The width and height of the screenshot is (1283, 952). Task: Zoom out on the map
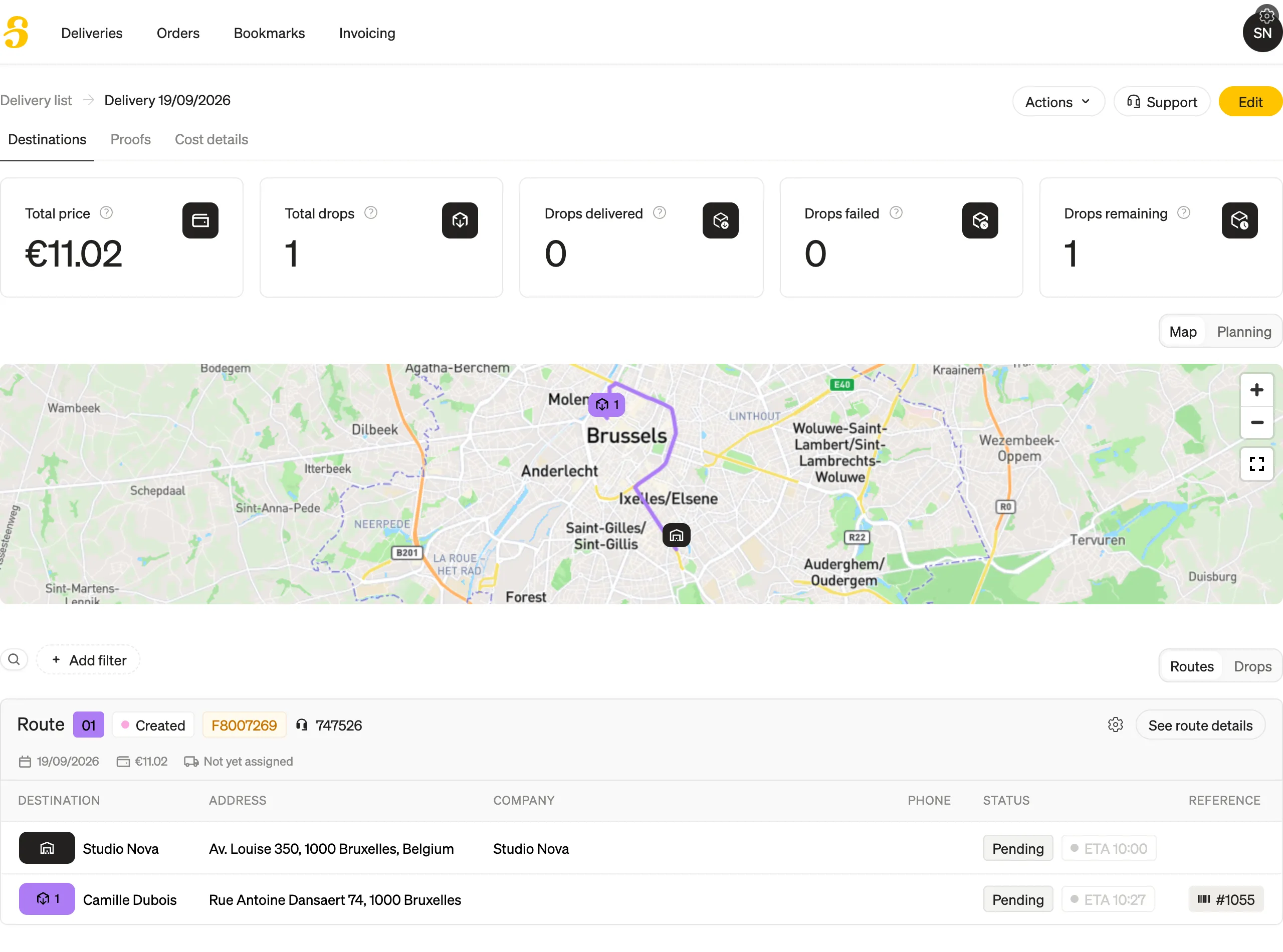[1256, 422]
